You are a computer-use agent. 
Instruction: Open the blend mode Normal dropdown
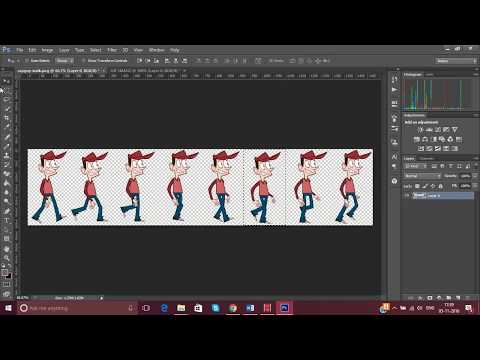422,176
